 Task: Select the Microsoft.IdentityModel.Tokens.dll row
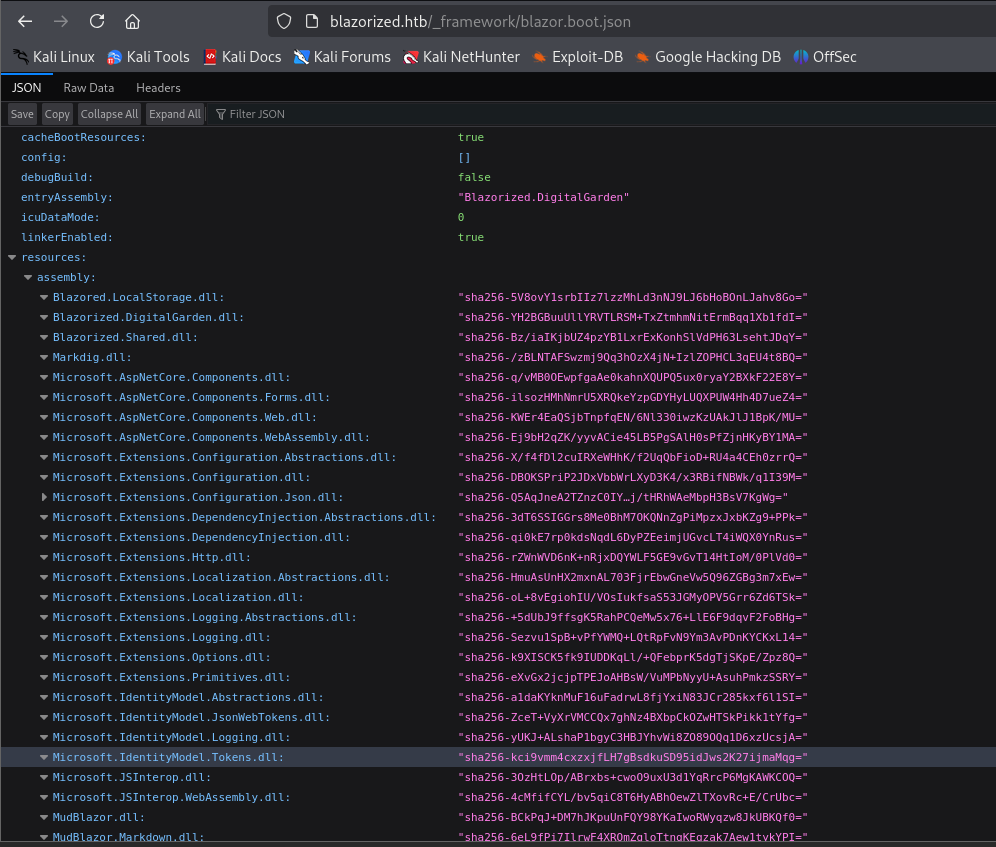tap(168, 757)
